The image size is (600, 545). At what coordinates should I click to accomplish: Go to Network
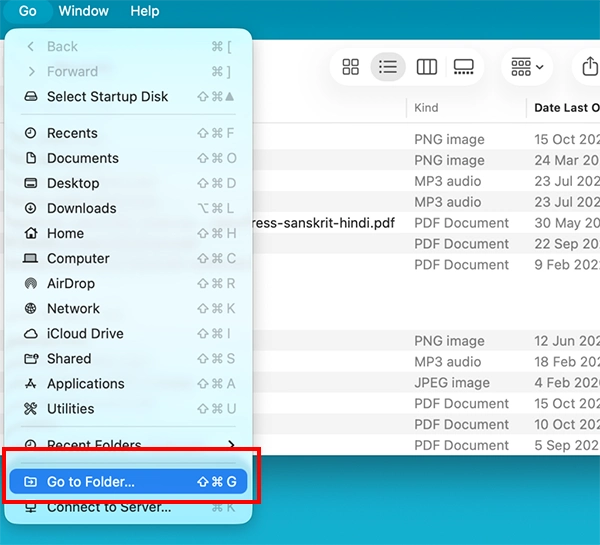pyautogui.click(x=128, y=308)
